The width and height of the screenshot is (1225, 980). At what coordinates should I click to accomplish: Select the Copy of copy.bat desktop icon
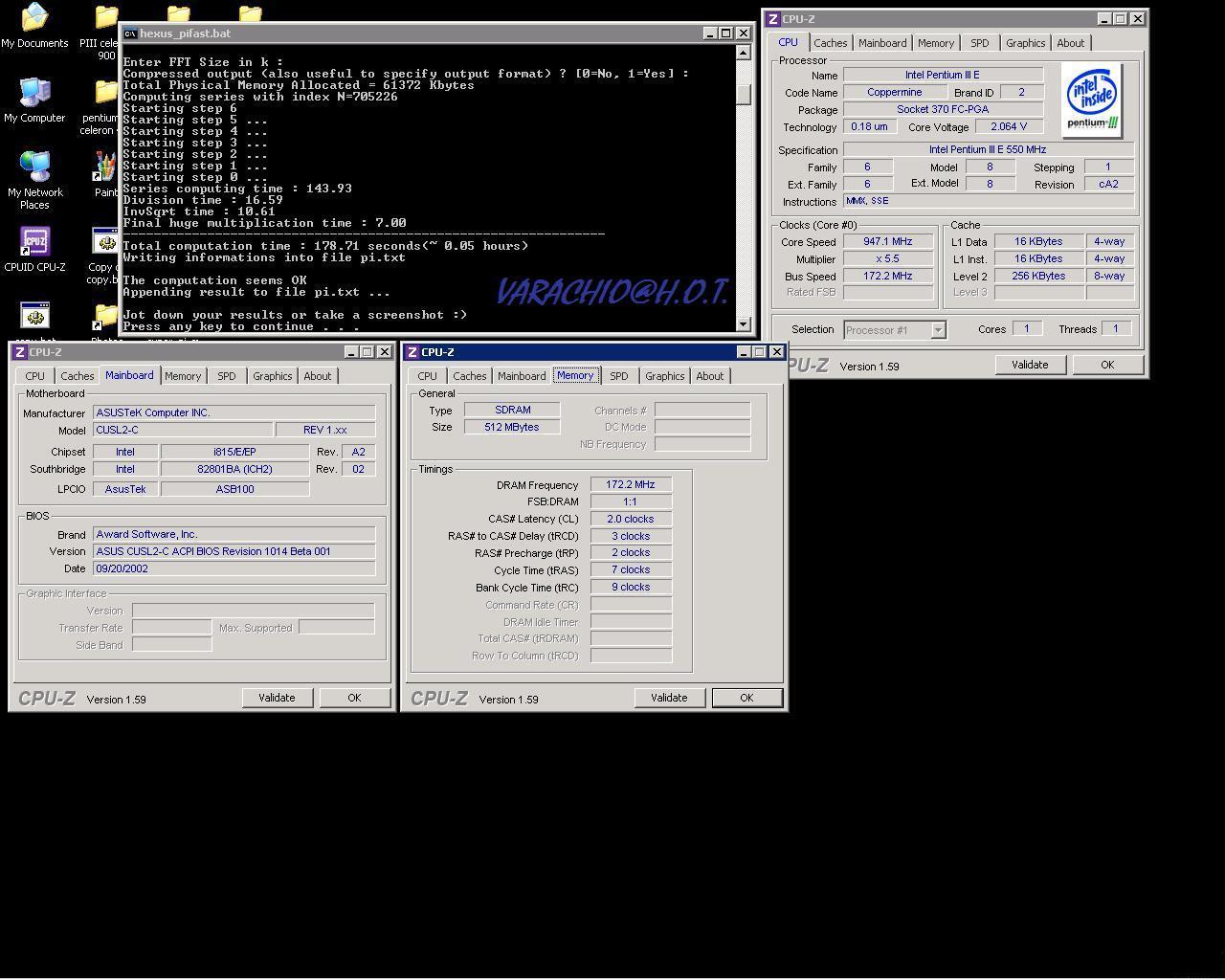pyautogui.click(x=103, y=256)
